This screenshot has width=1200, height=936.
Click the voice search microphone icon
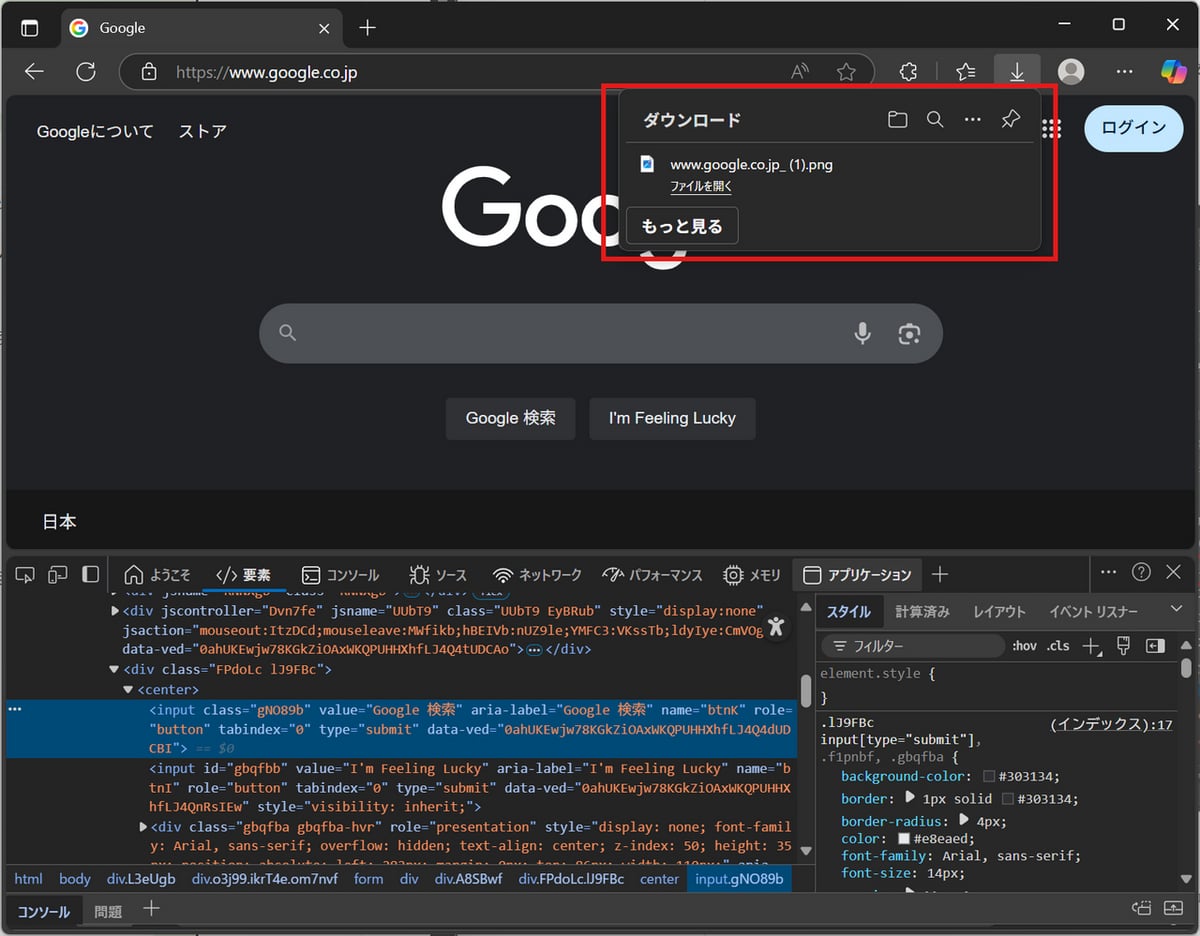pos(862,334)
